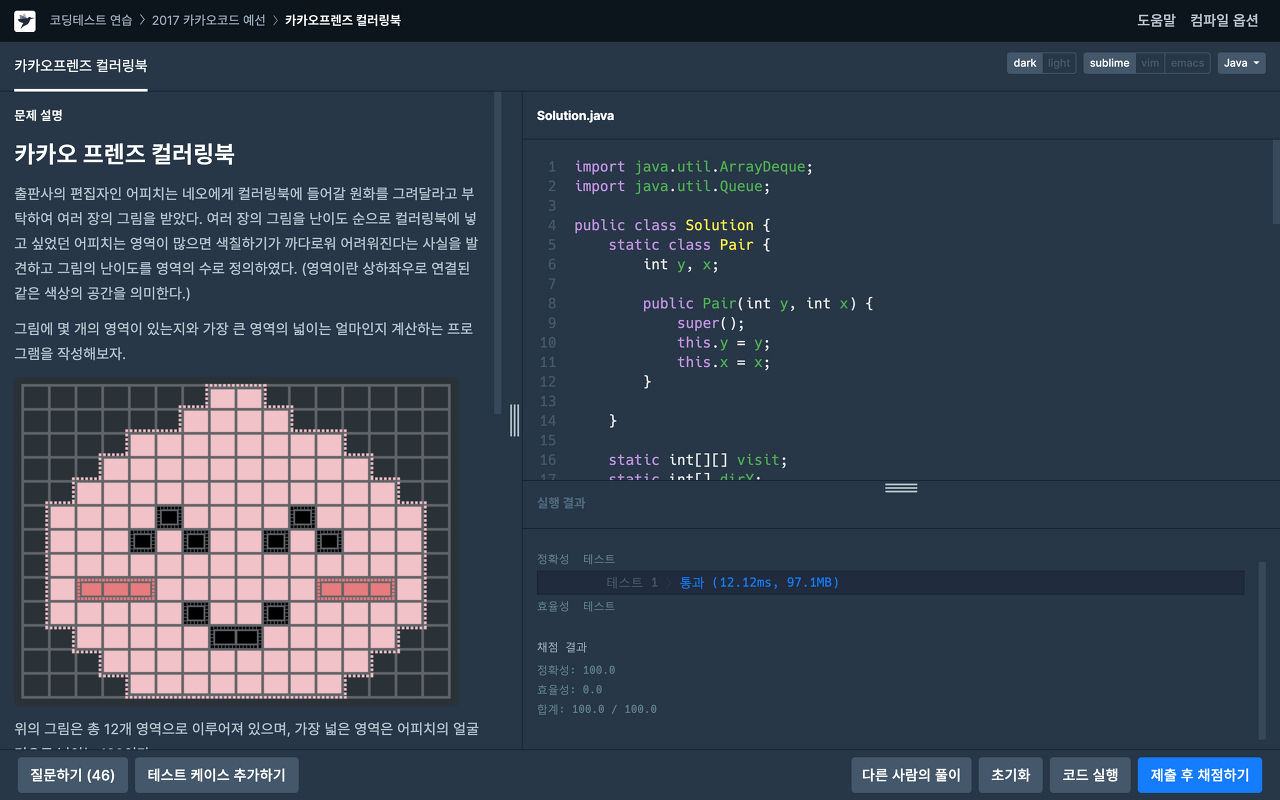Click the 초기화 reset button

pyautogui.click(x=1010, y=775)
